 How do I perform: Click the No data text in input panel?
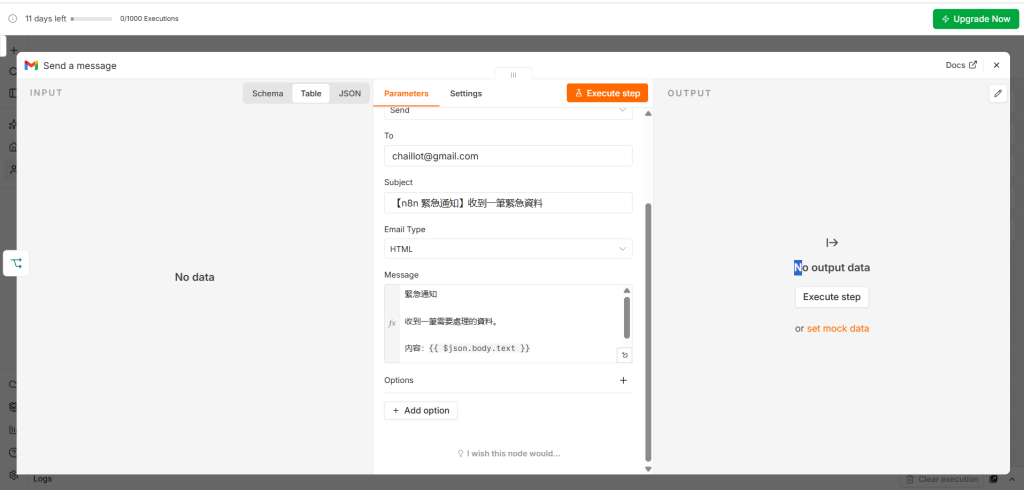(195, 277)
